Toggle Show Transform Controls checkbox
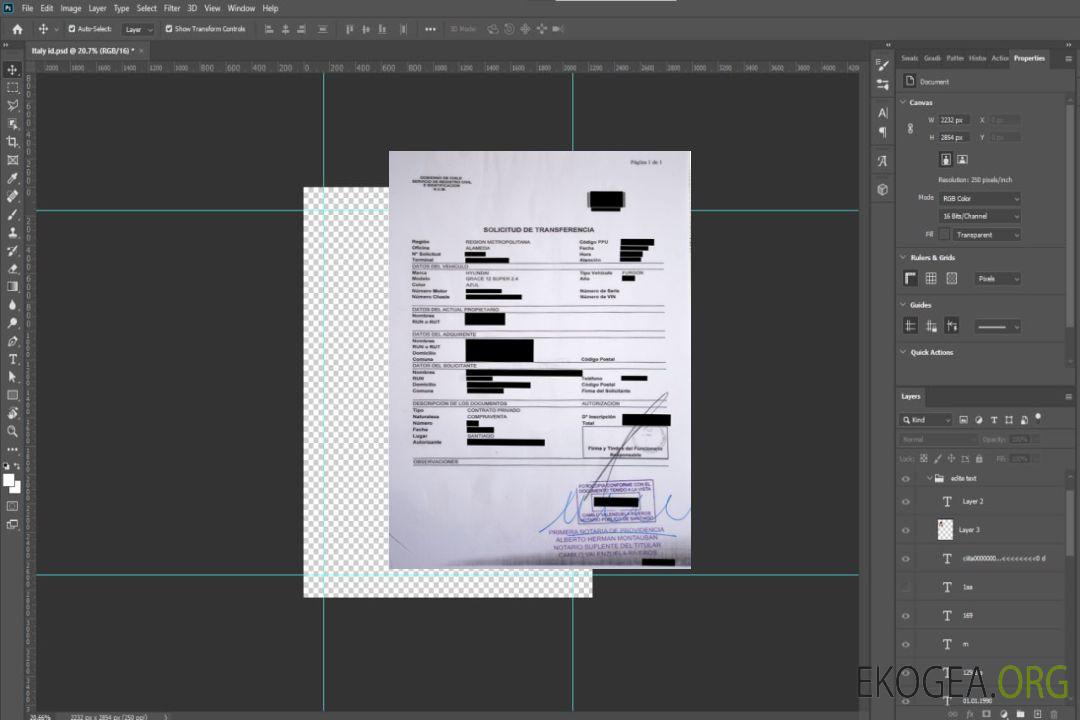The height and width of the screenshot is (720, 1080). click(x=169, y=29)
